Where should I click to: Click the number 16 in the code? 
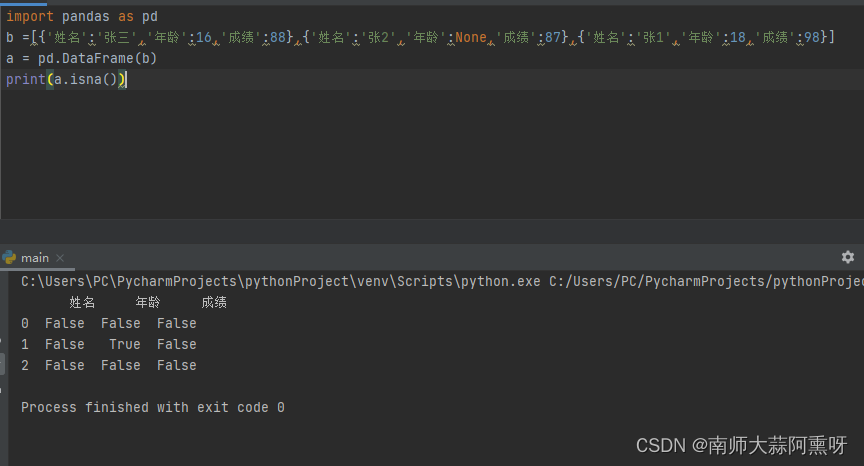coord(204,37)
